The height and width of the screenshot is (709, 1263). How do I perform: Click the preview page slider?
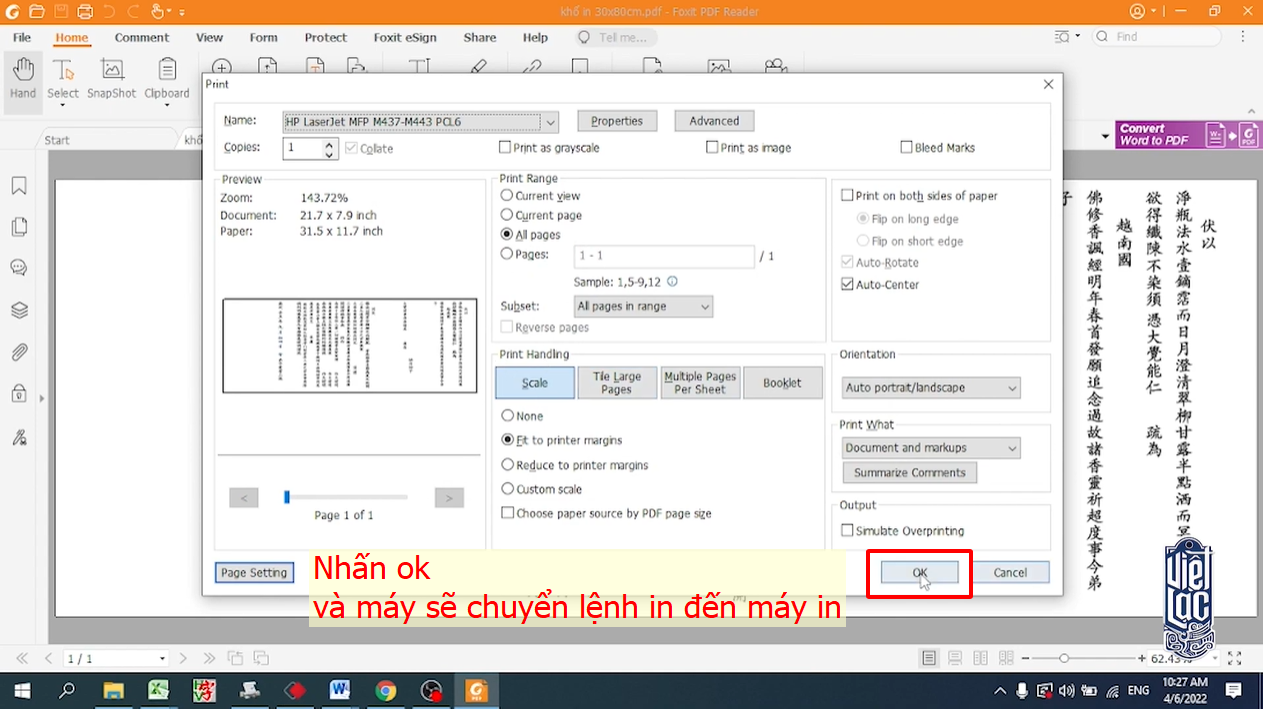click(346, 497)
